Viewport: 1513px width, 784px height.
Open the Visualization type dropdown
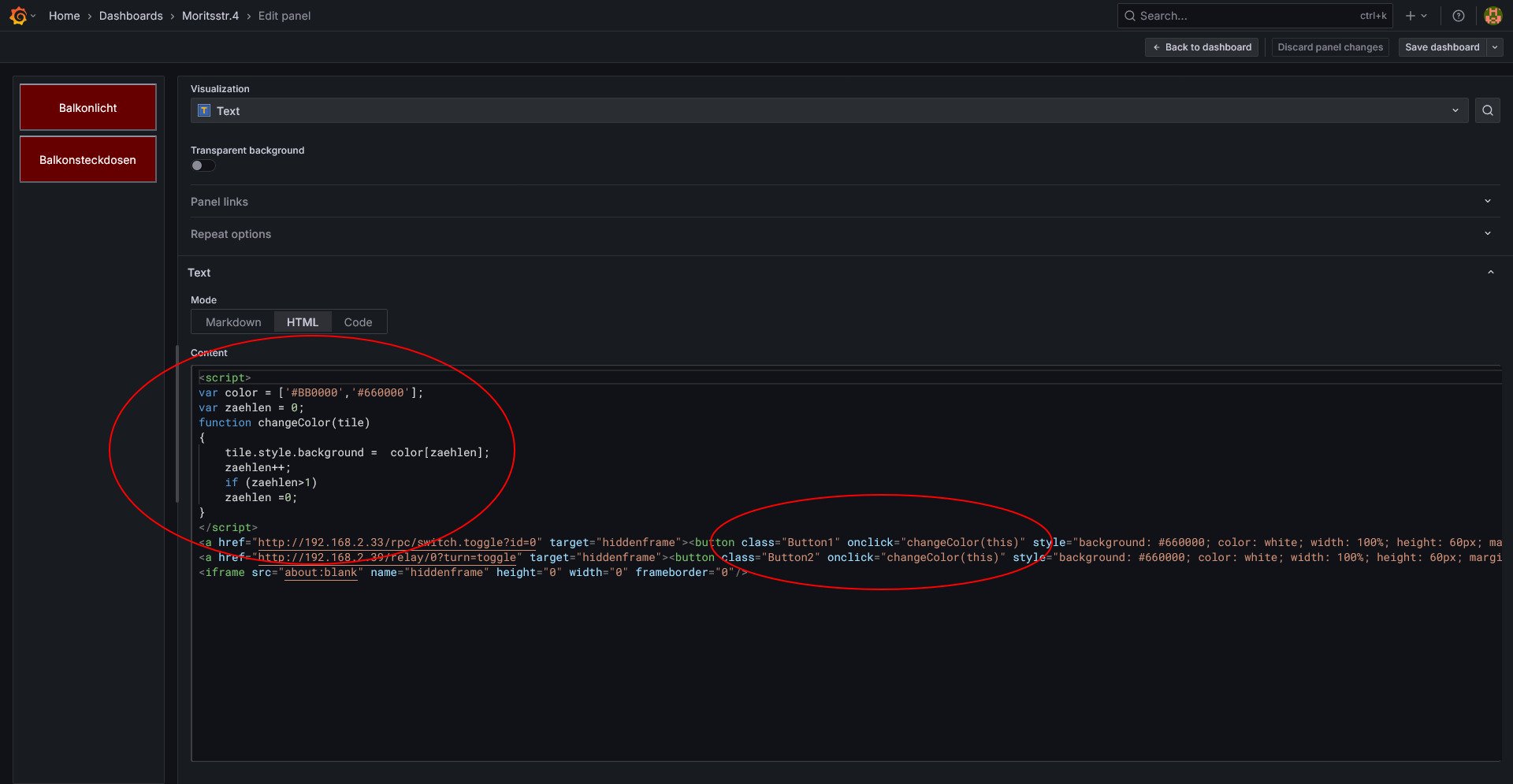point(829,111)
